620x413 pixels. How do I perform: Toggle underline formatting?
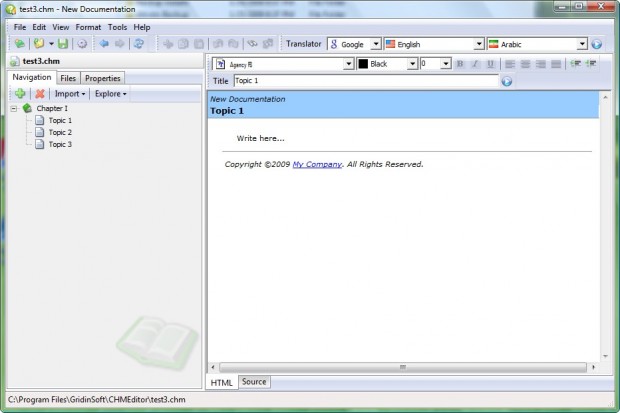(491, 64)
